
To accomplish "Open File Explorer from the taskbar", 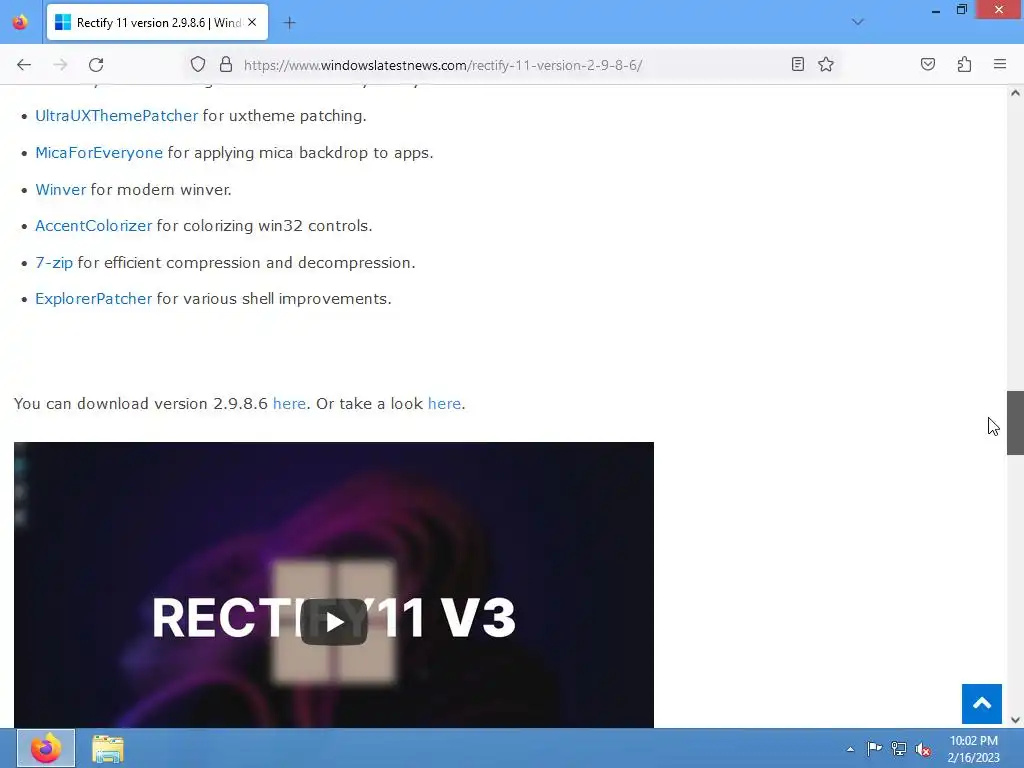I will [108, 748].
